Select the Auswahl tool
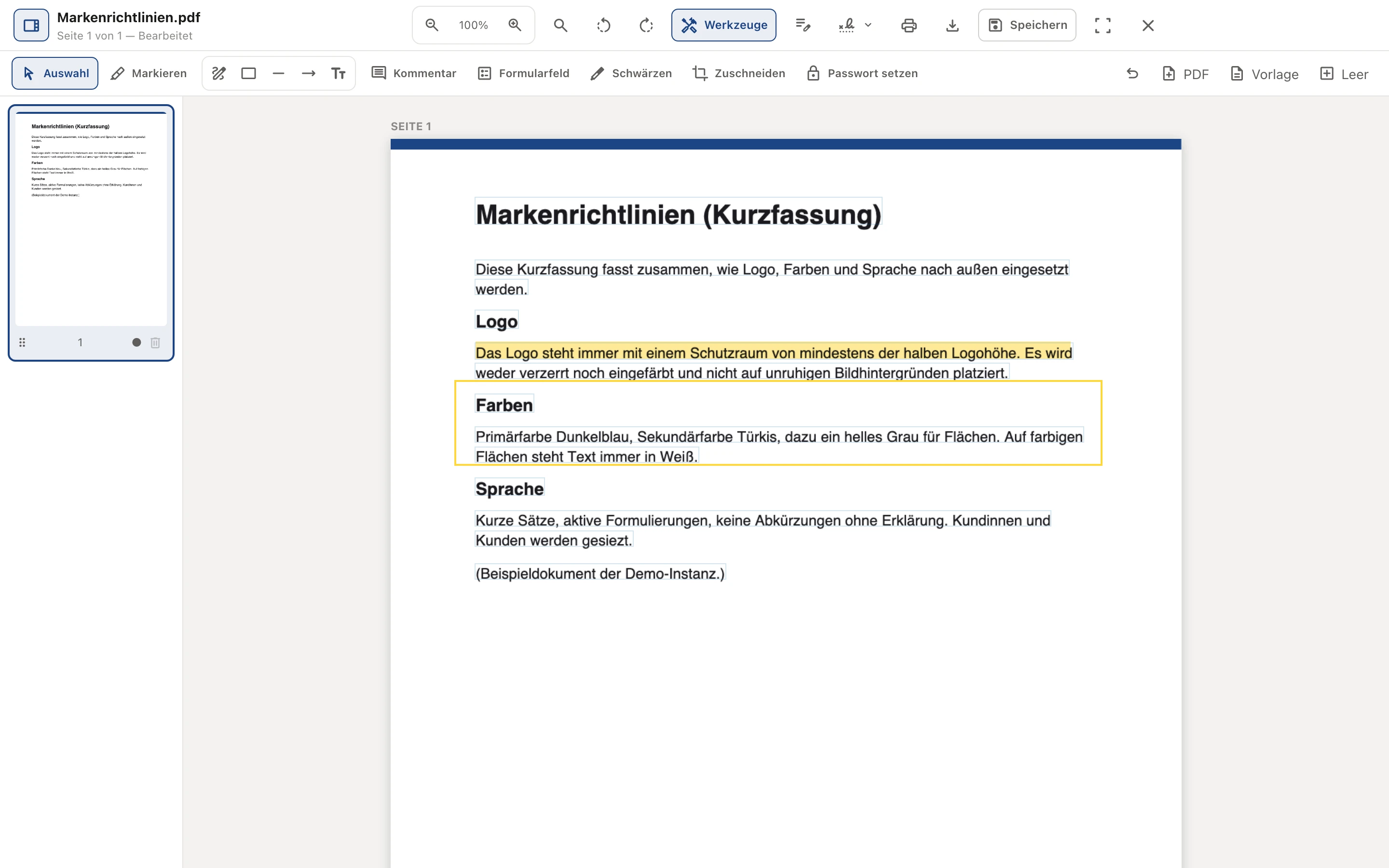This screenshot has width=1389, height=868. click(55, 73)
